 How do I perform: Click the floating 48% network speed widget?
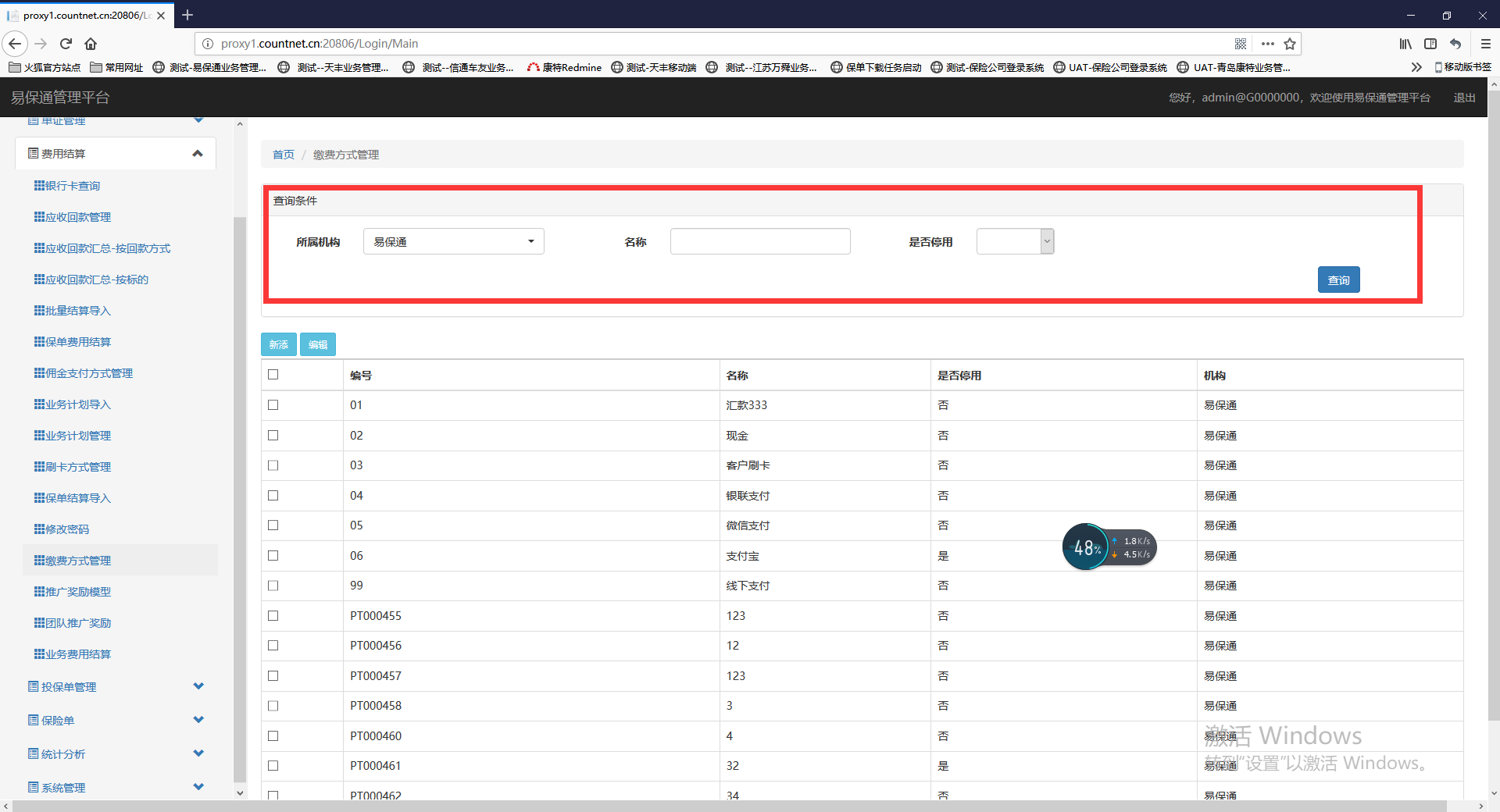point(1109,547)
